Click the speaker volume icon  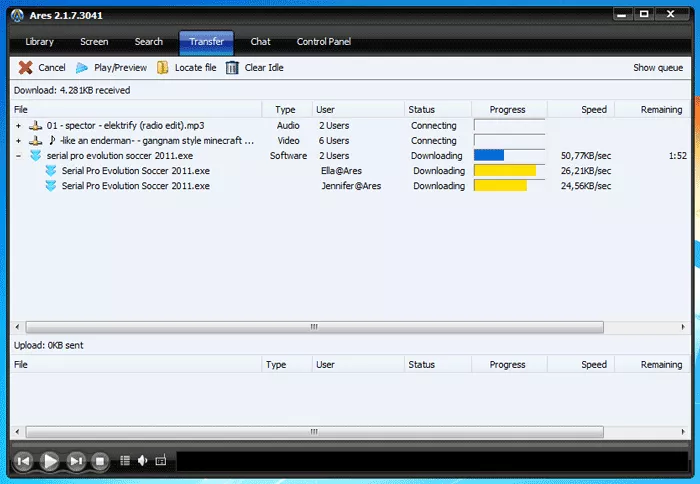point(142,460)
